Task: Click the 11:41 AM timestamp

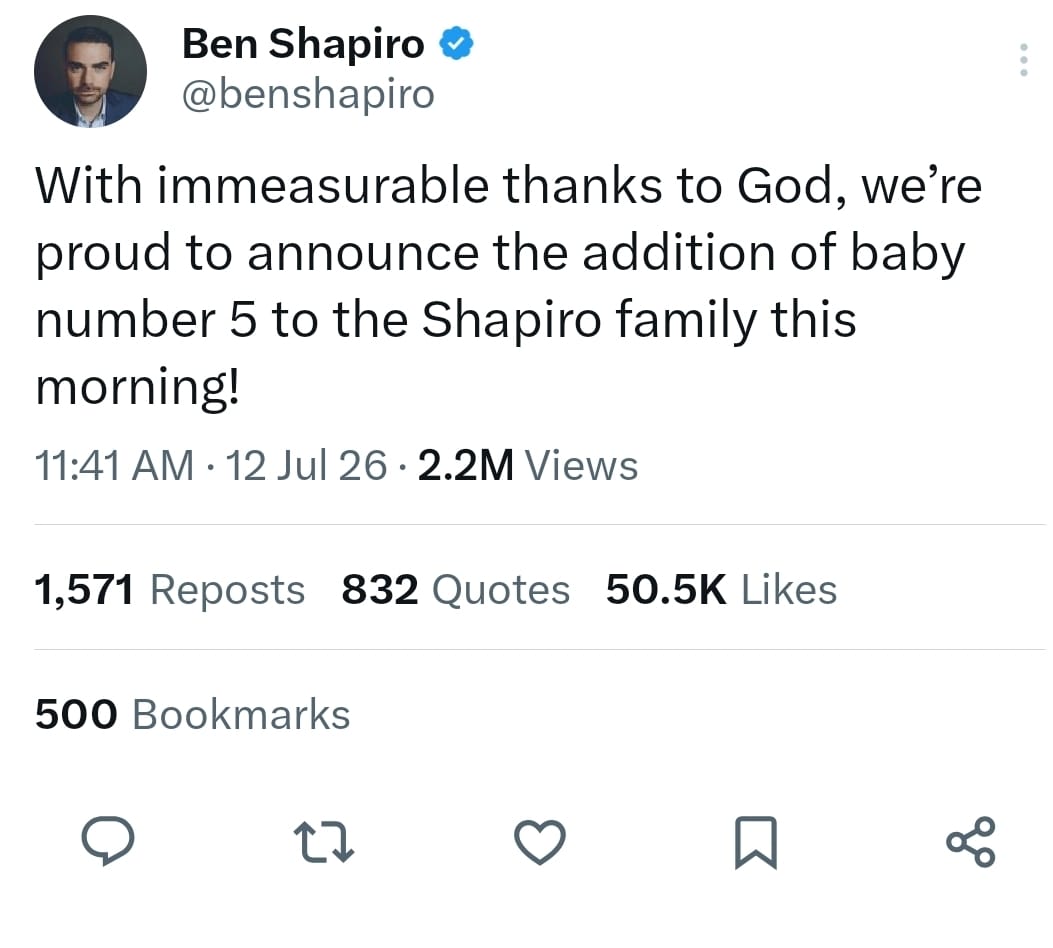Action: point(113,465)
